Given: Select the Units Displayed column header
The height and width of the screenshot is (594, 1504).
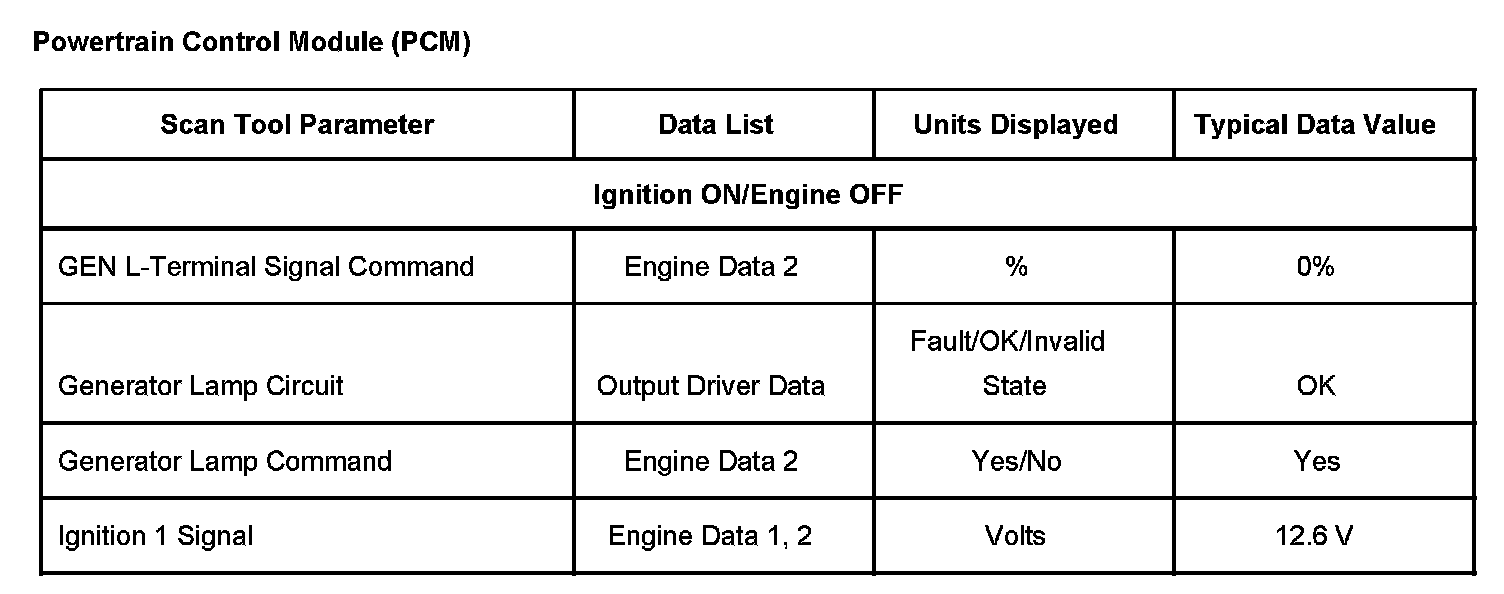Looking at the screenshot, I should click(1015, 125).
